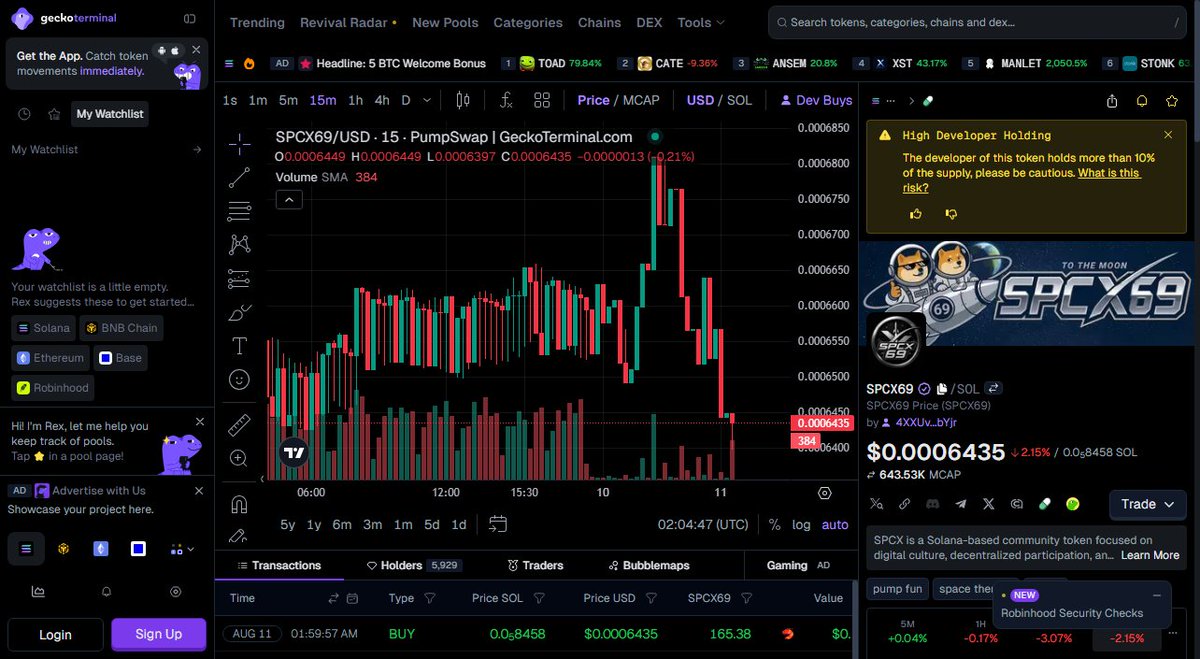Screen dimensions: 1200x659
Task: Share the SPCX69 pool page
Action: 1112,101
